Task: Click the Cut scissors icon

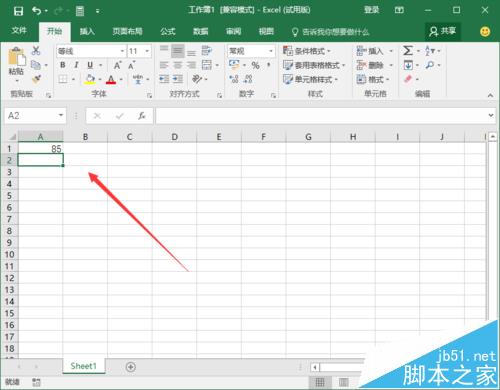Action: (x=36, y=51)
